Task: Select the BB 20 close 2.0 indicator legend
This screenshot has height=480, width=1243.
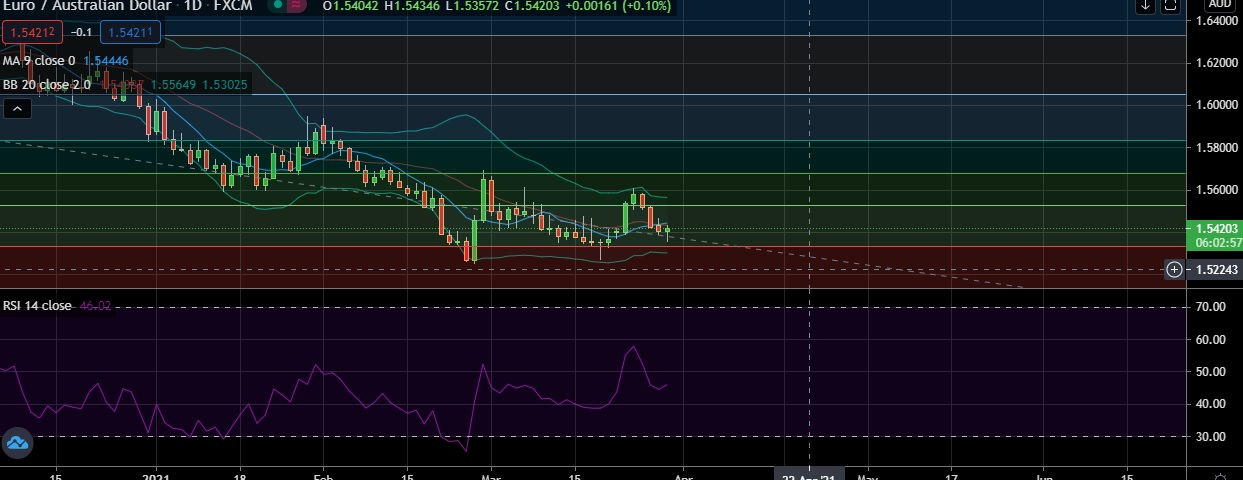Action: 47,85
